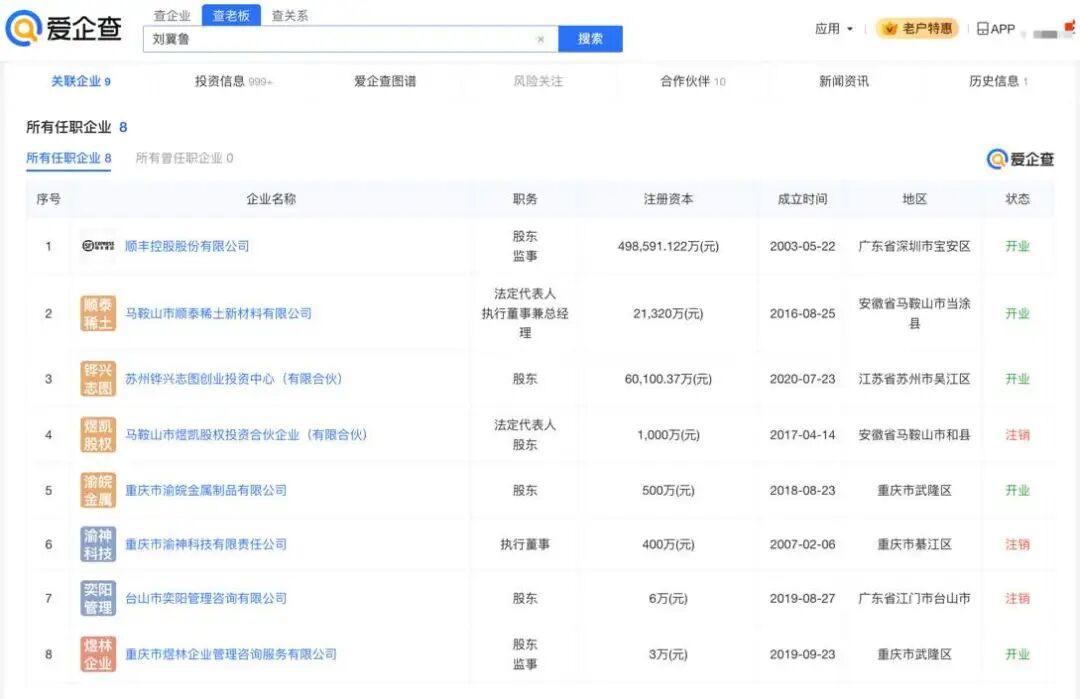Select the 498,591.122万(元) capital cell
The width and height of the screenshot is (1080, 699).
coord(668,246)
